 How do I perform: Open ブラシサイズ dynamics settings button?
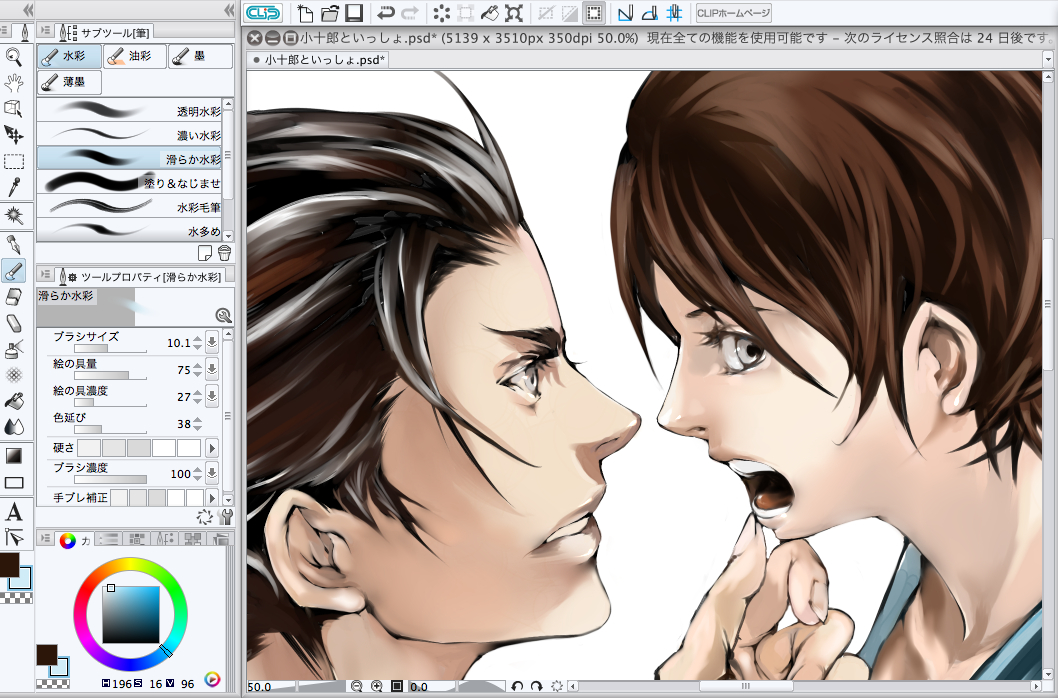tap(212, 342)
